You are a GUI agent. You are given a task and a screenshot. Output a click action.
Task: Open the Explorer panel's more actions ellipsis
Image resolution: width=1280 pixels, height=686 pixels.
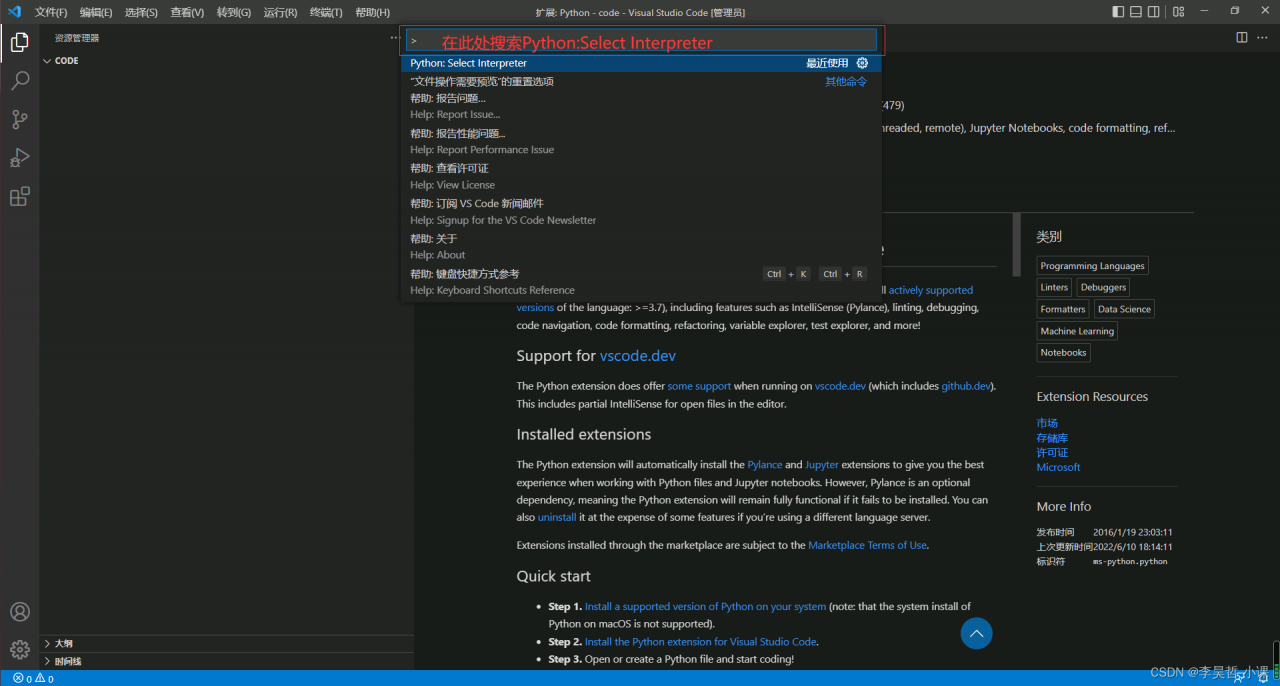394,37
